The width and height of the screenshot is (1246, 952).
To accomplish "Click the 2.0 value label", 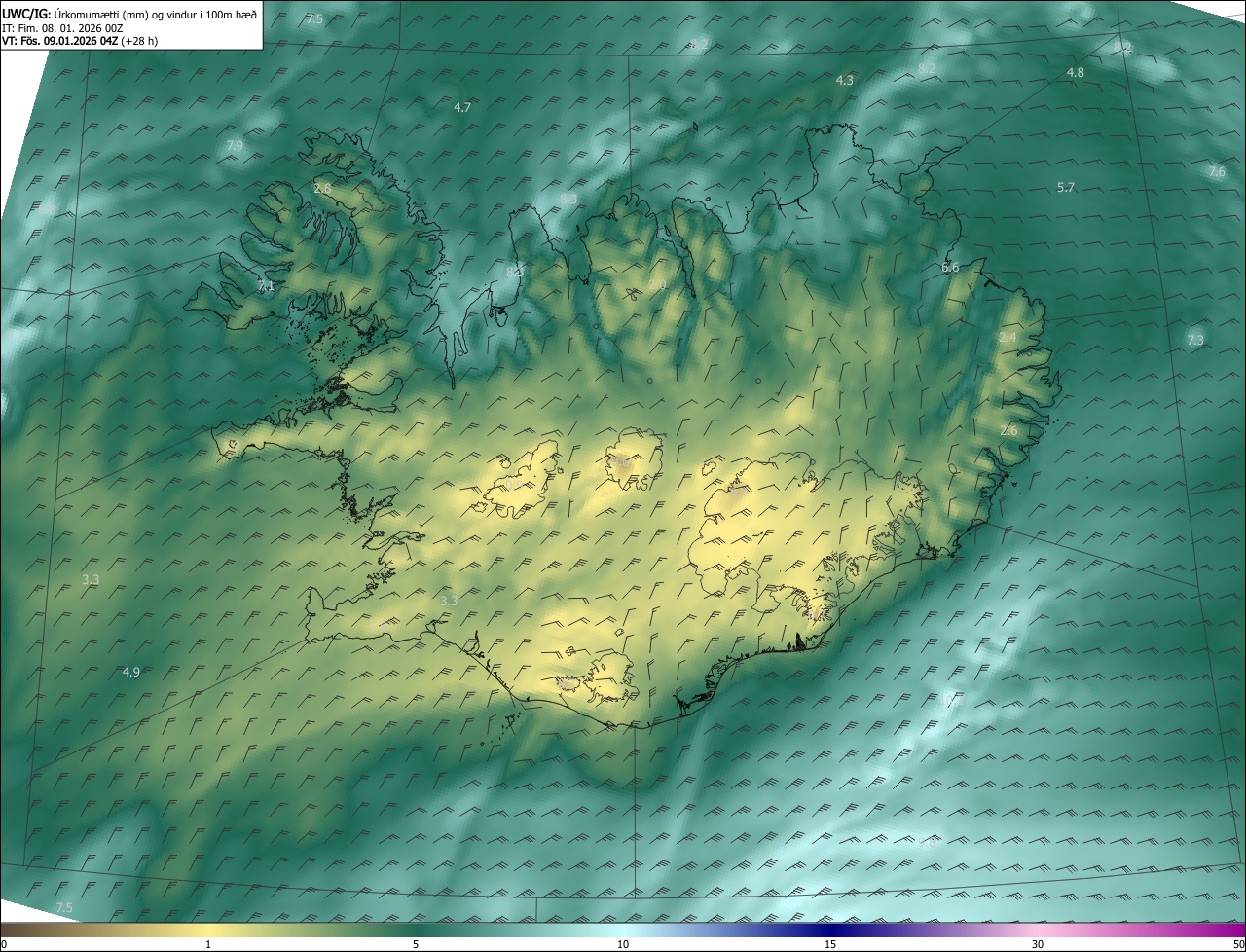I will (x=658, y=285).
